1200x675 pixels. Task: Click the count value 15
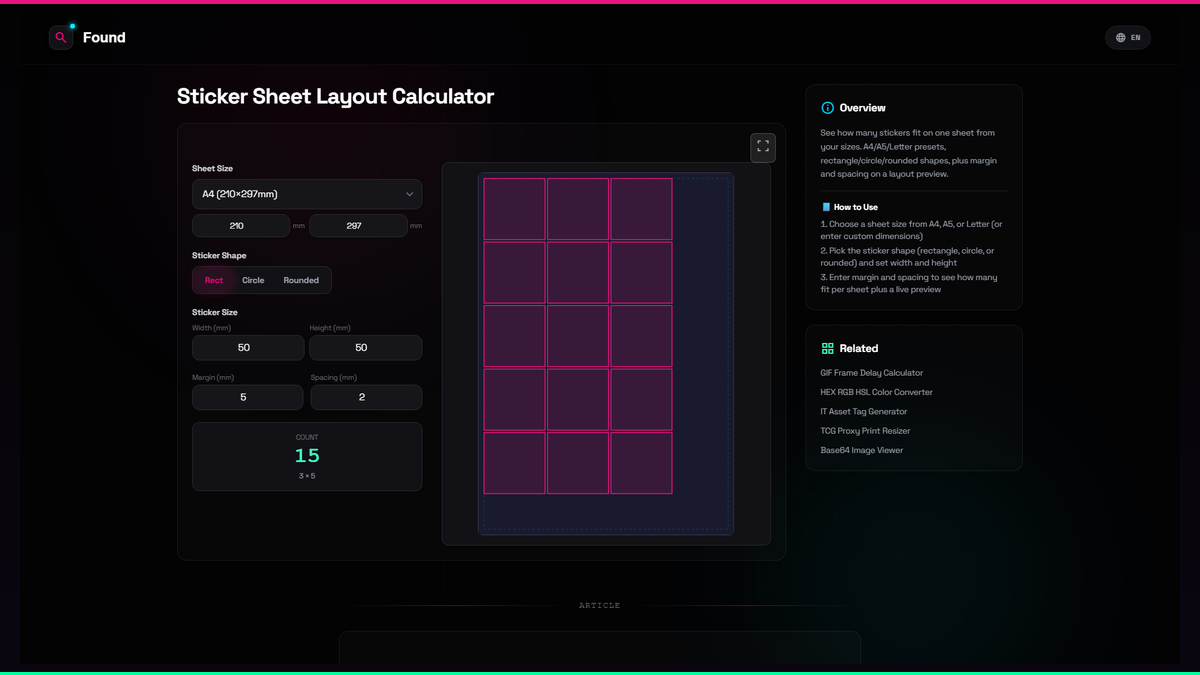307,456
